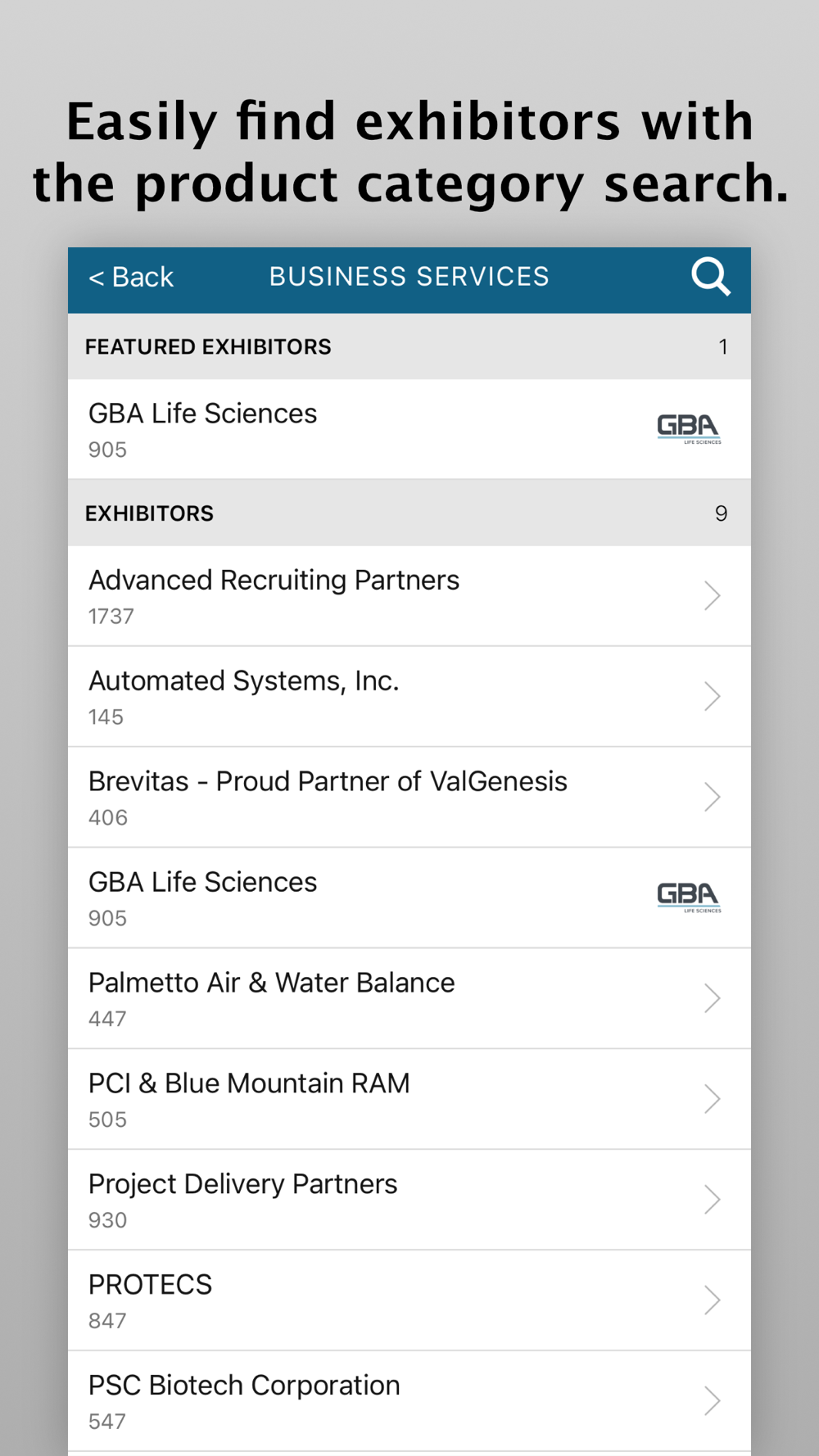The width and height of the screenshot is (819, 1456).
Task: Tap the GBA logo in the Exhibitors list
Action: [x=689, y=898]
